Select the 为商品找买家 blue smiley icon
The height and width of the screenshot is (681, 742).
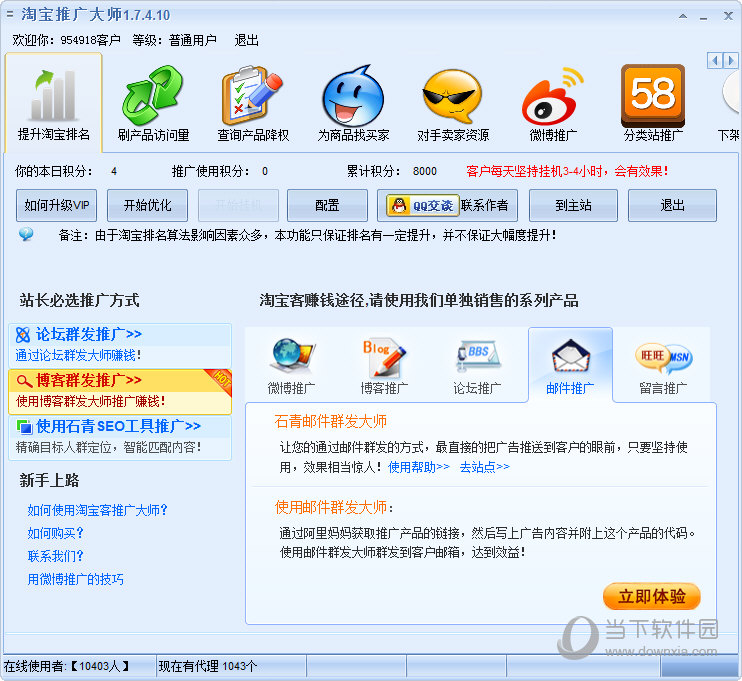[353, 96]
